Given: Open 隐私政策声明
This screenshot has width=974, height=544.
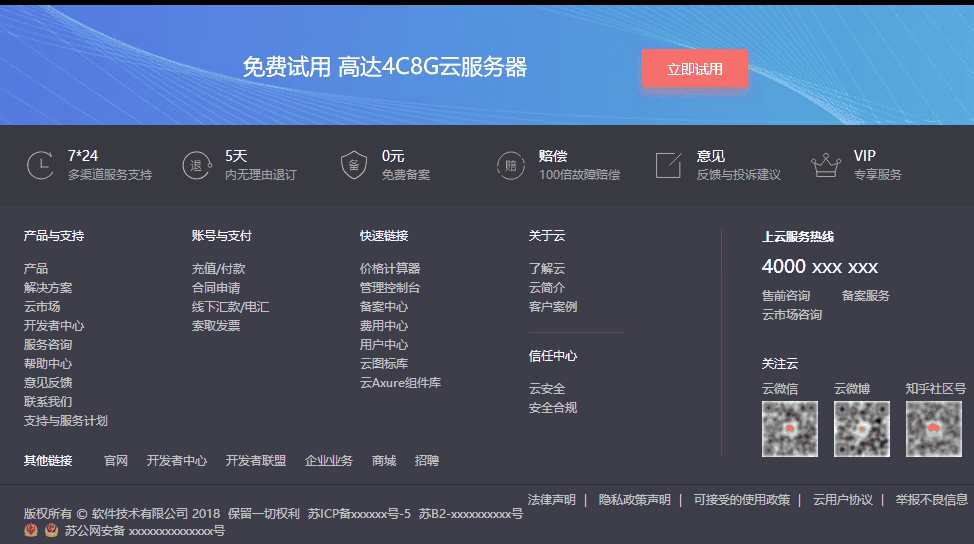Looking at the screenshot, I should 634,499.
